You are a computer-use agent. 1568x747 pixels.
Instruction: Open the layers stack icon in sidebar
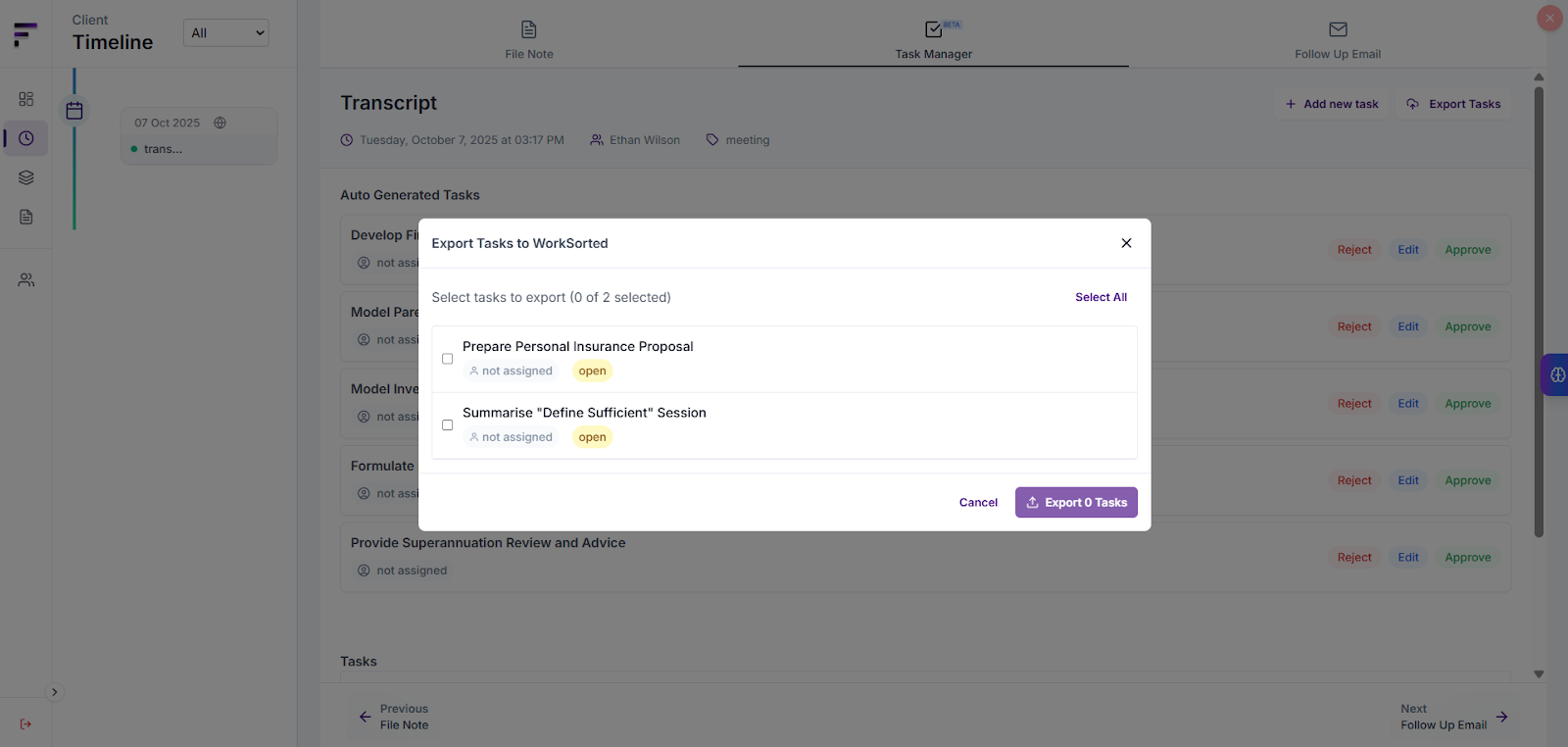tap(25, 177)
